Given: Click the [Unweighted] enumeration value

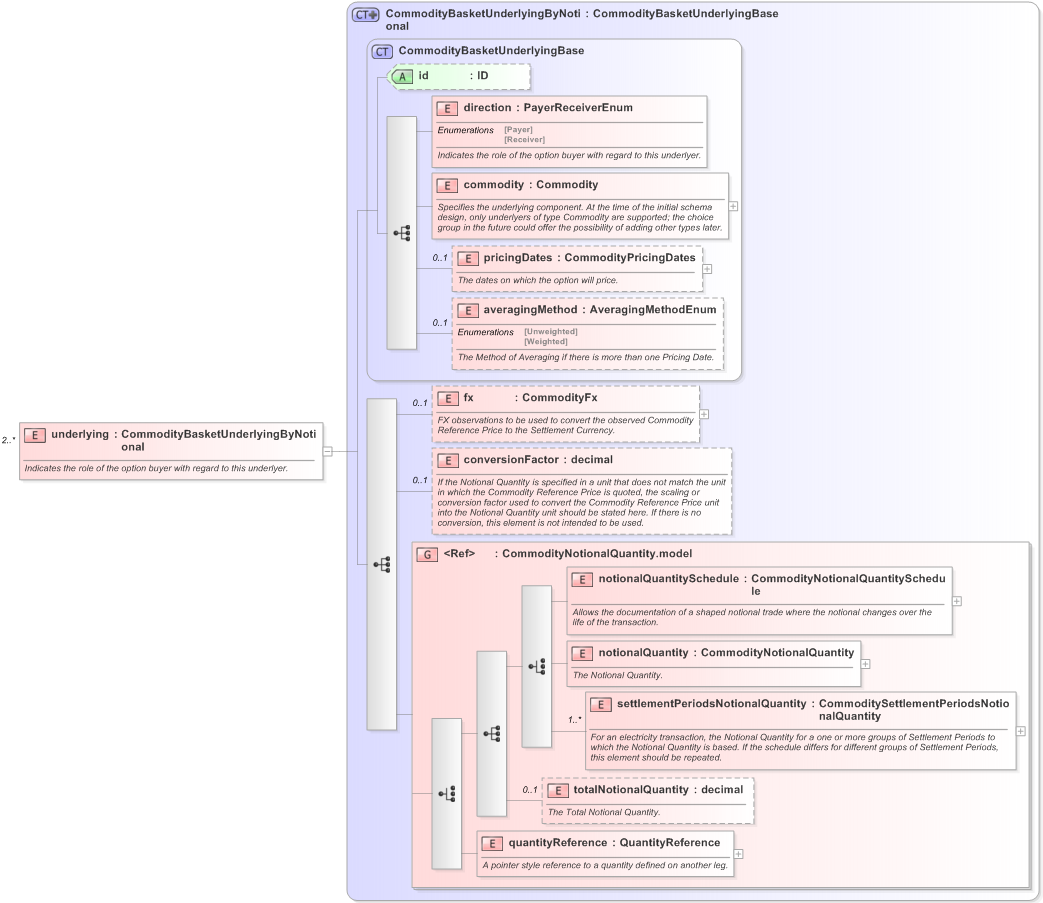Looking at the screenshot, I should (x=551, y=331).
